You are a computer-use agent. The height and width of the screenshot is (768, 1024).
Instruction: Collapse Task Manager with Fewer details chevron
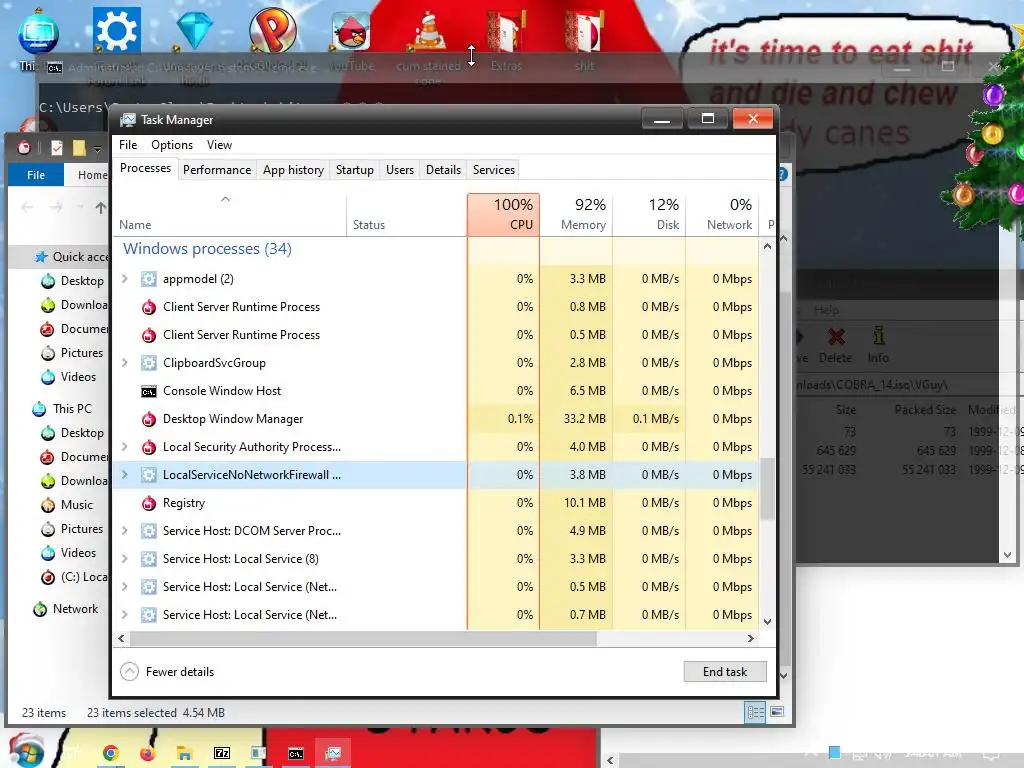(x=130, y=672)
